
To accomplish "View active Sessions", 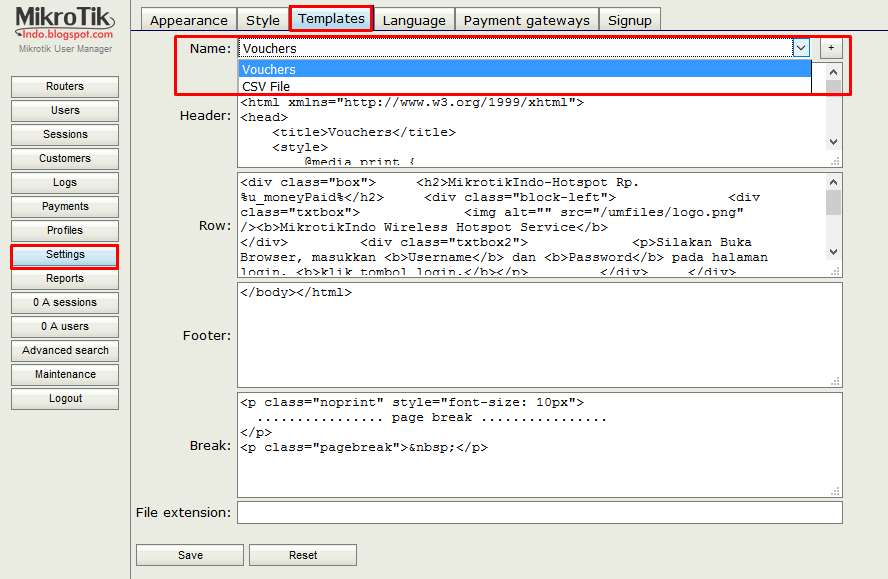I will tap(64, 135).
